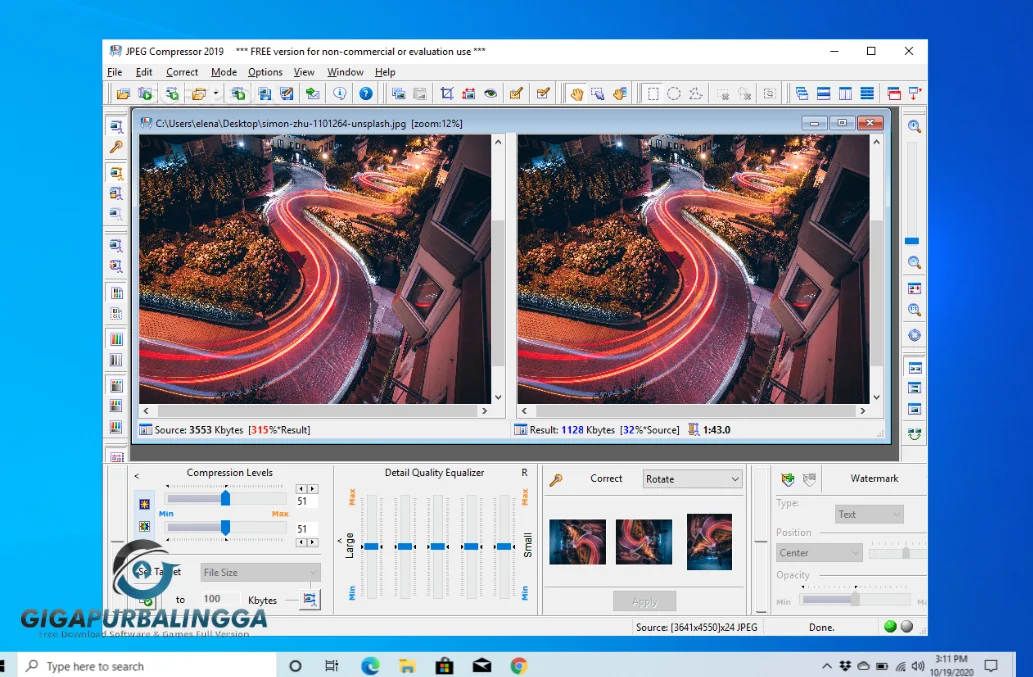Select the Crop tool in toolbar

[x=447, y=94]
